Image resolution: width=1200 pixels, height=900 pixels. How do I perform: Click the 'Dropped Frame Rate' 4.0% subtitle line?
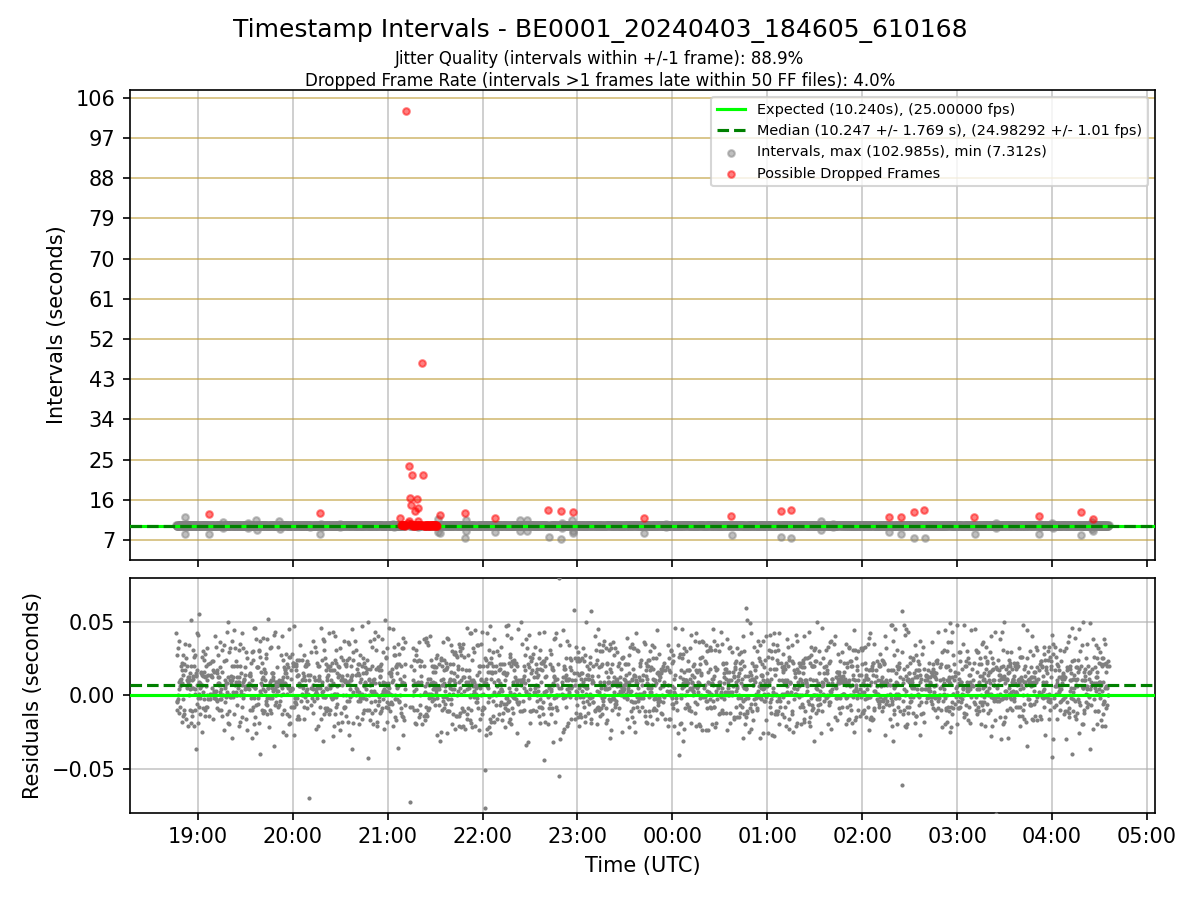[600, 79]
